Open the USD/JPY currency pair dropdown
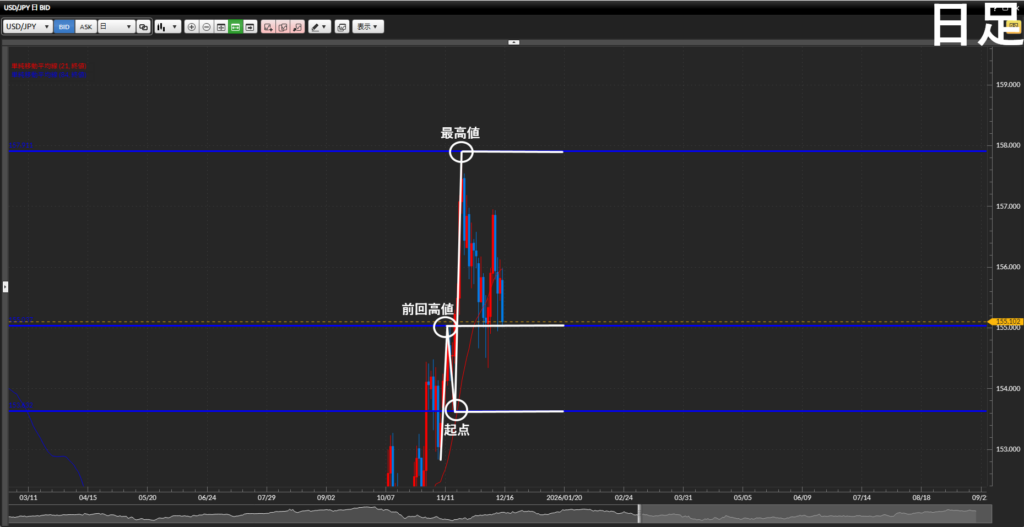 [x=27, y=26]
